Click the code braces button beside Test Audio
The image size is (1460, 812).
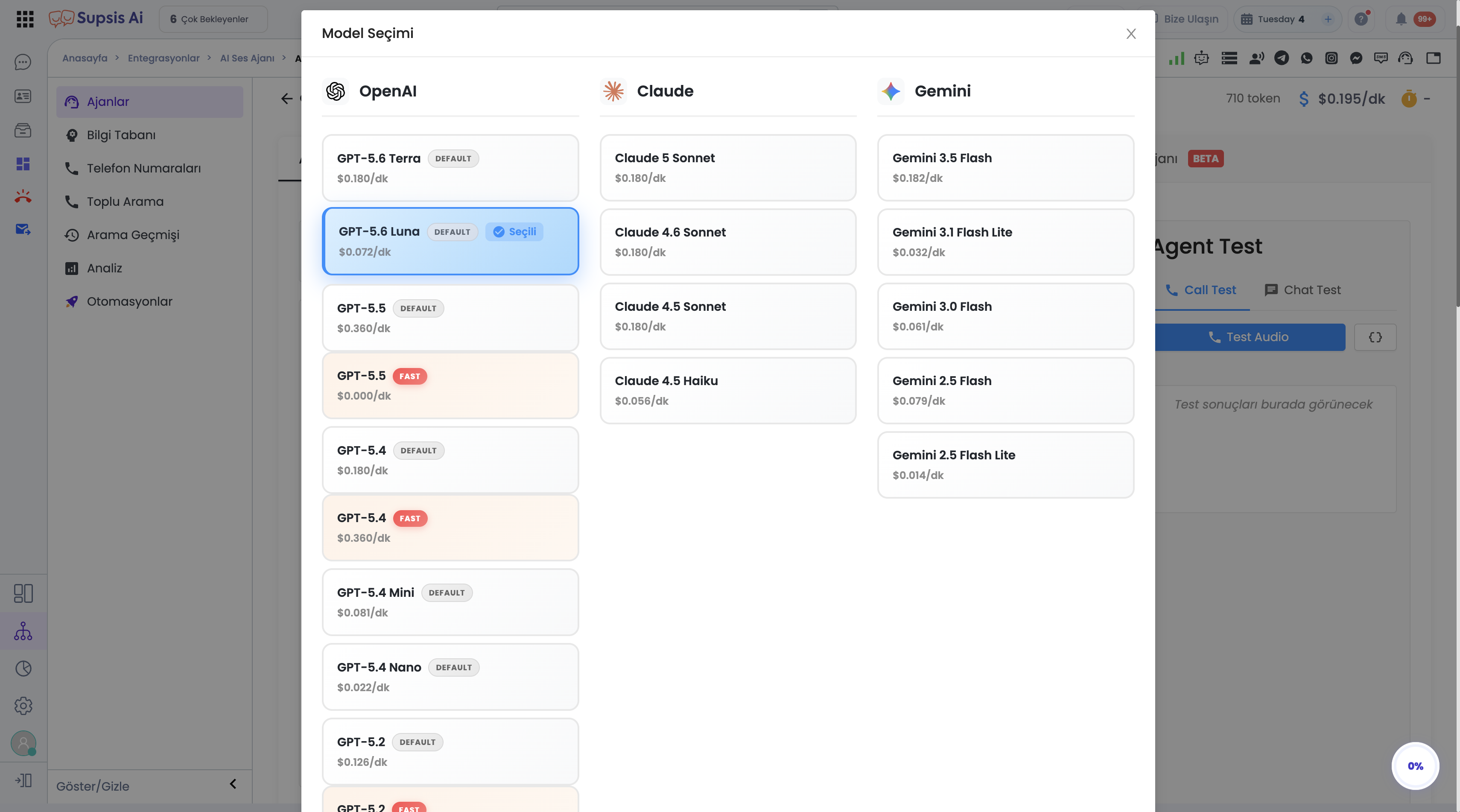click(x=1375, y=337)
